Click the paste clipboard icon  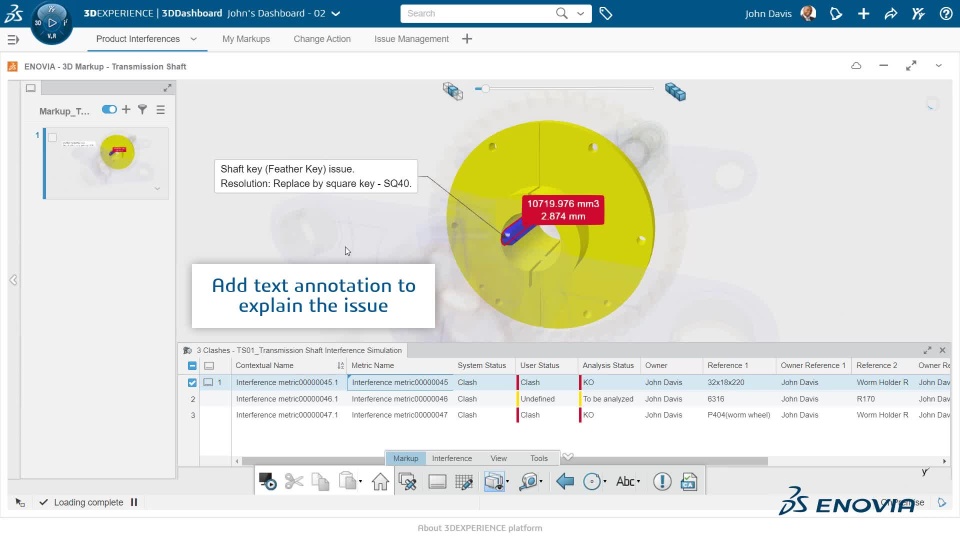[x=347, y=481]
